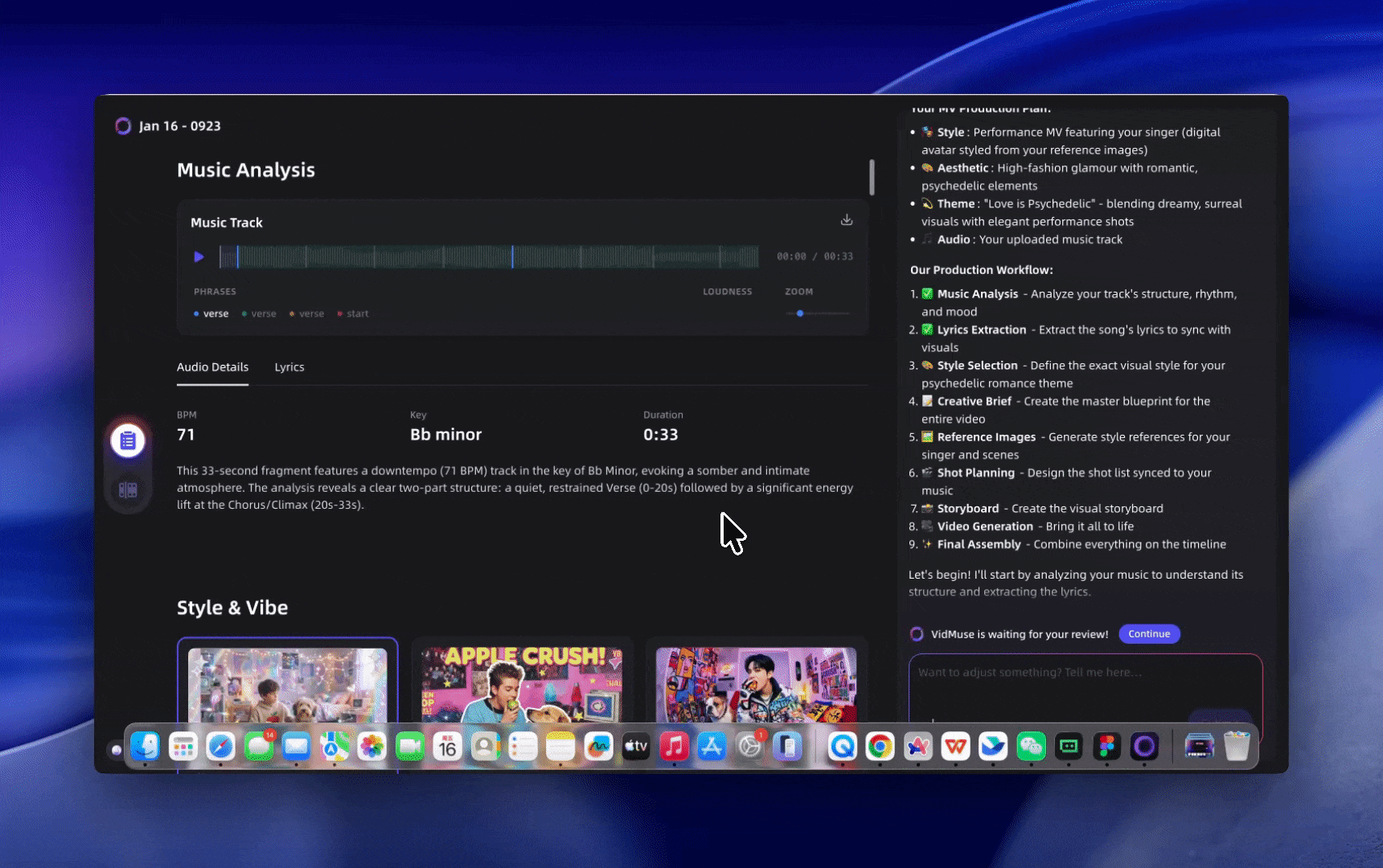Click the scrollbar of the chat panel

tap(872, 178)
